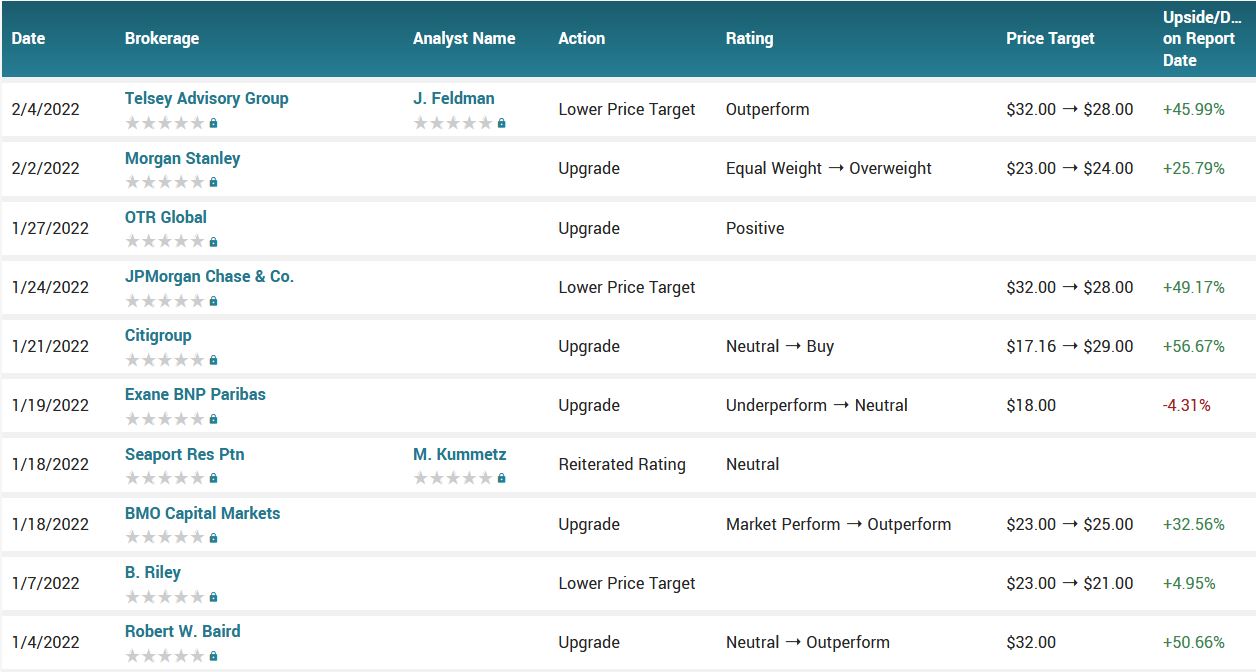Select the Positive rating cell
Image resolution: width=1256 pixels, height=672 pixels.
[x=755, y=228]
